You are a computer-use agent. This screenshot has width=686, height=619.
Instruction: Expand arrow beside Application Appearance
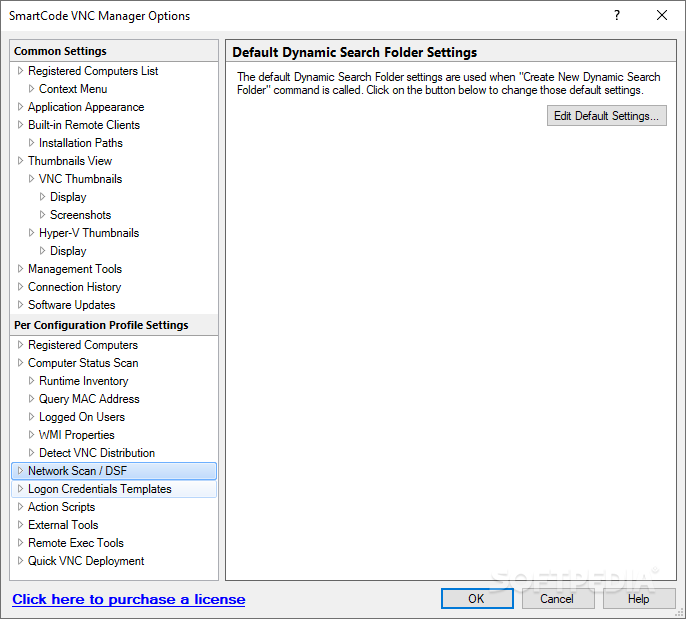coord(20,106)
